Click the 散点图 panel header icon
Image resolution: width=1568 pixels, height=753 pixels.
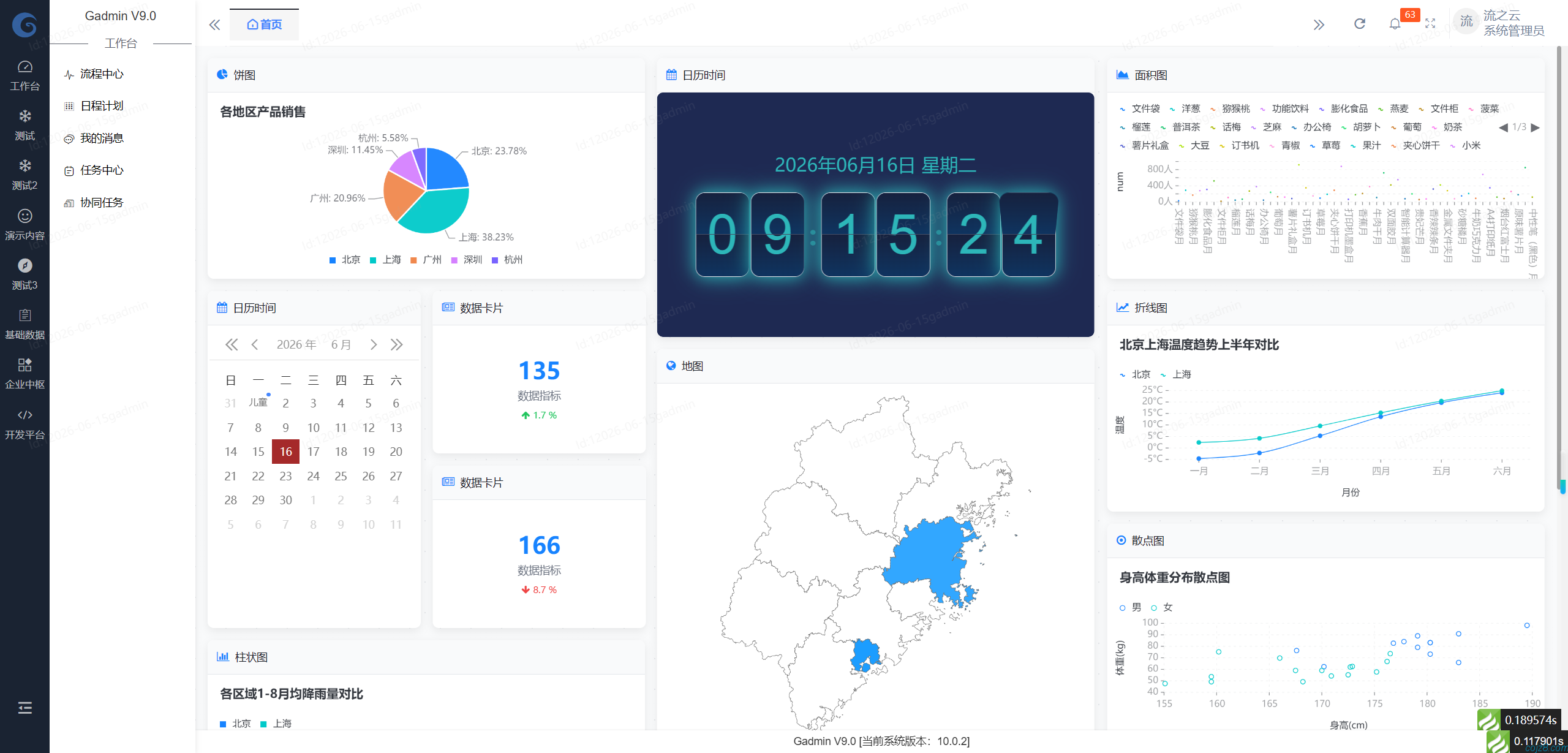click(x=1121, y=540)
